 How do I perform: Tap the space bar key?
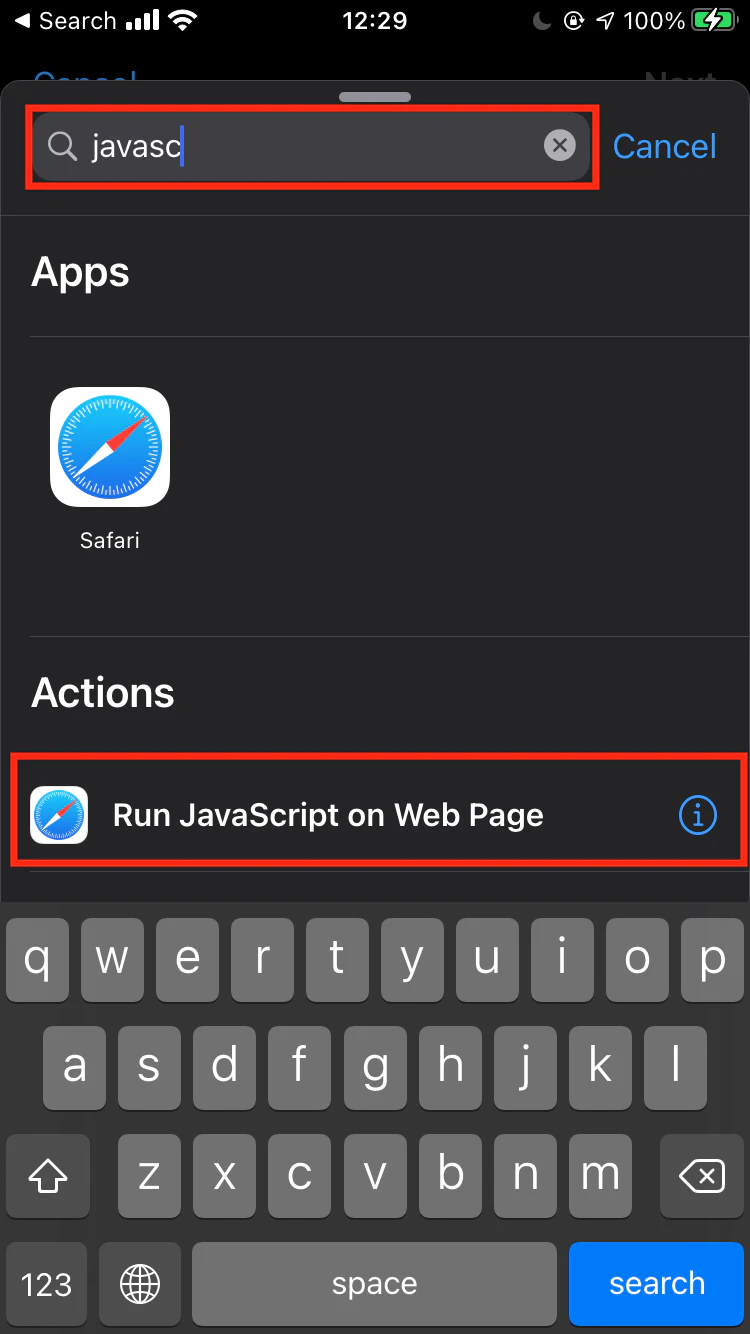[374, 1284]
